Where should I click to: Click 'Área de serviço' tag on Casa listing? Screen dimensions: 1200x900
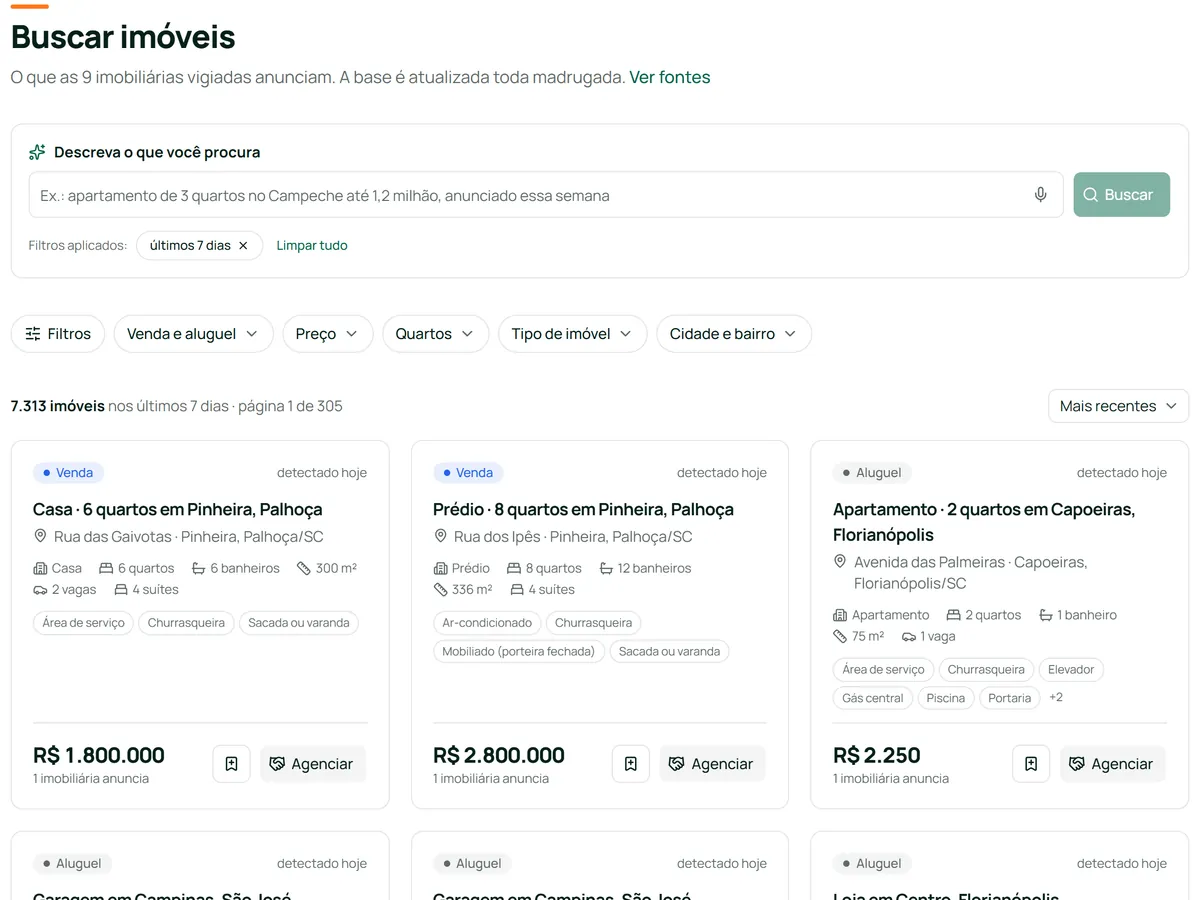pyautogui.click(x=83, y=622)
